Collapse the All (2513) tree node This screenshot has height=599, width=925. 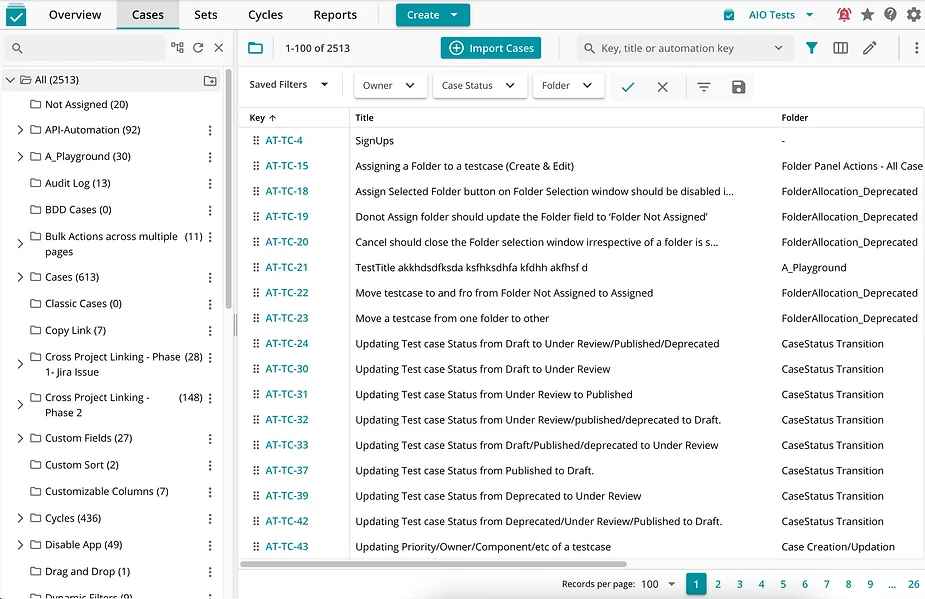10,79
